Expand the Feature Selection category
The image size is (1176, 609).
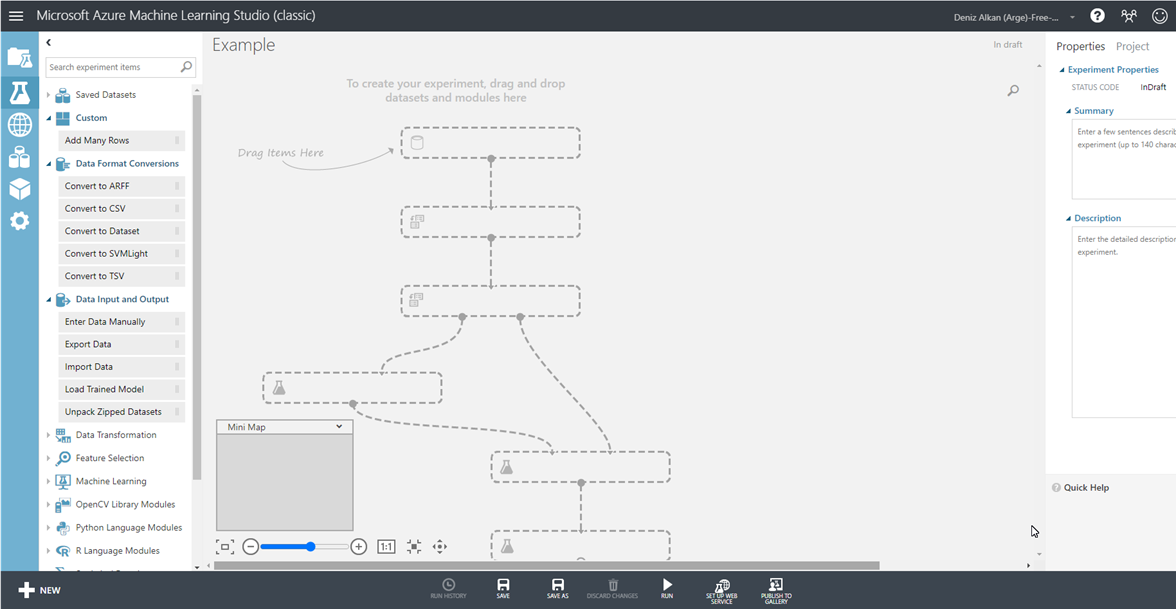click(x=49, y=458)
